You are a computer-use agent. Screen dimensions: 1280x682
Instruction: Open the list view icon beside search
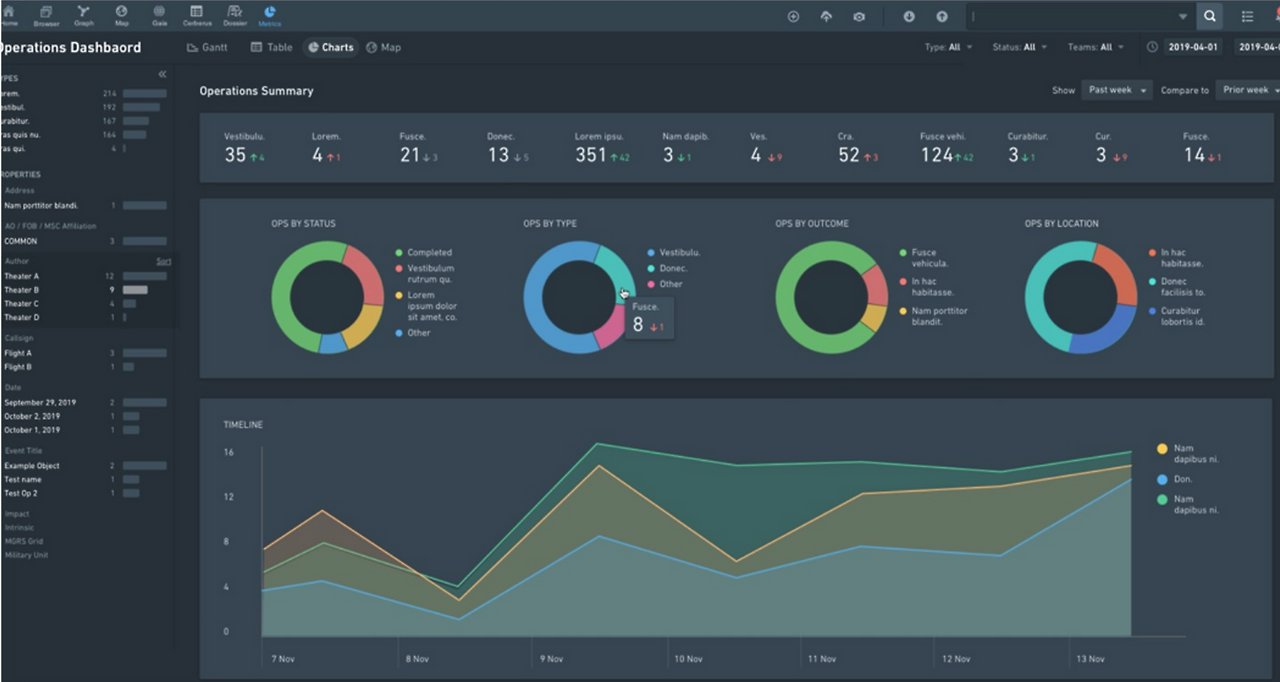point(1247,16)
